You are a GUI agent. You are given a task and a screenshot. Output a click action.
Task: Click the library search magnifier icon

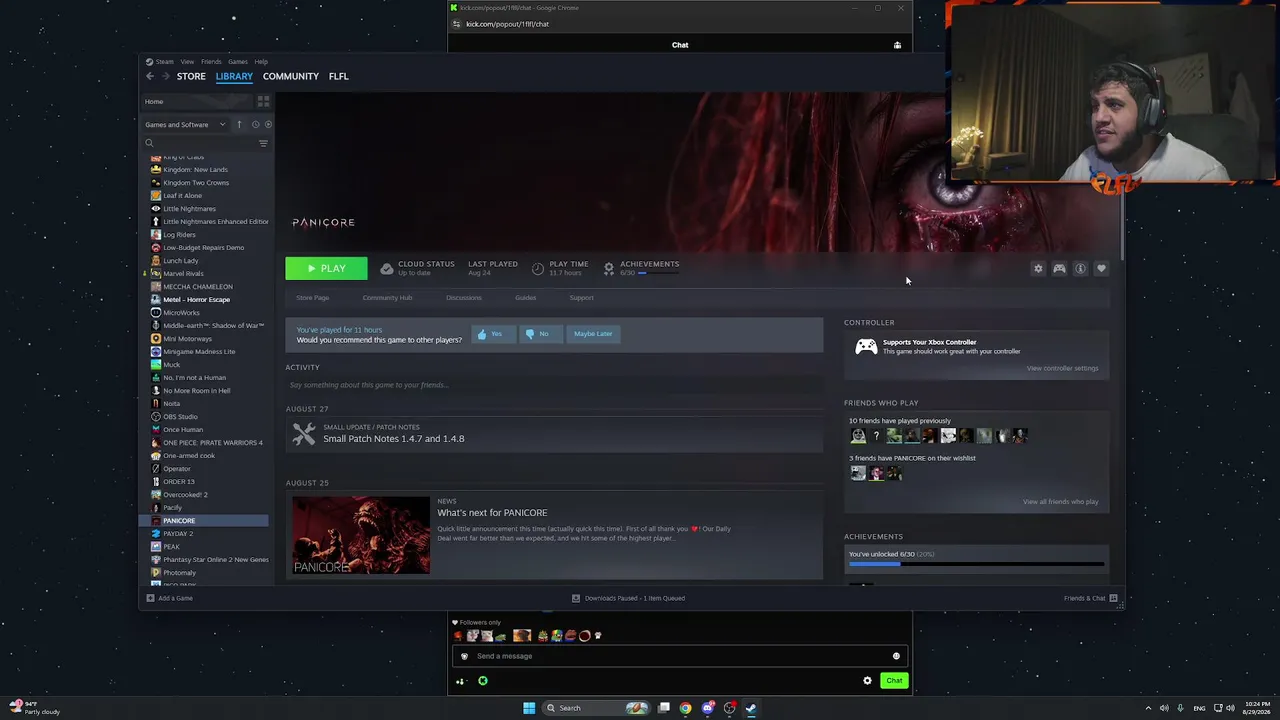pos(150,143)
